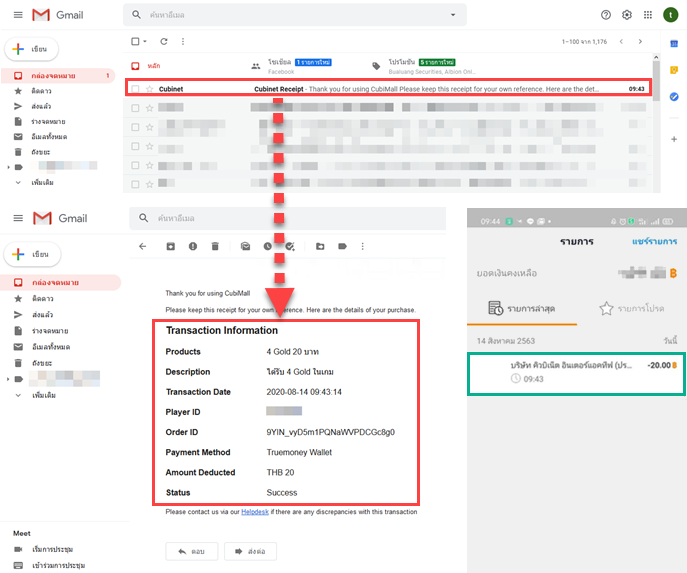Screen dimensions: 687x573
Task: Tick the select-all checkbox above the inbox
Action: (135, 41)
